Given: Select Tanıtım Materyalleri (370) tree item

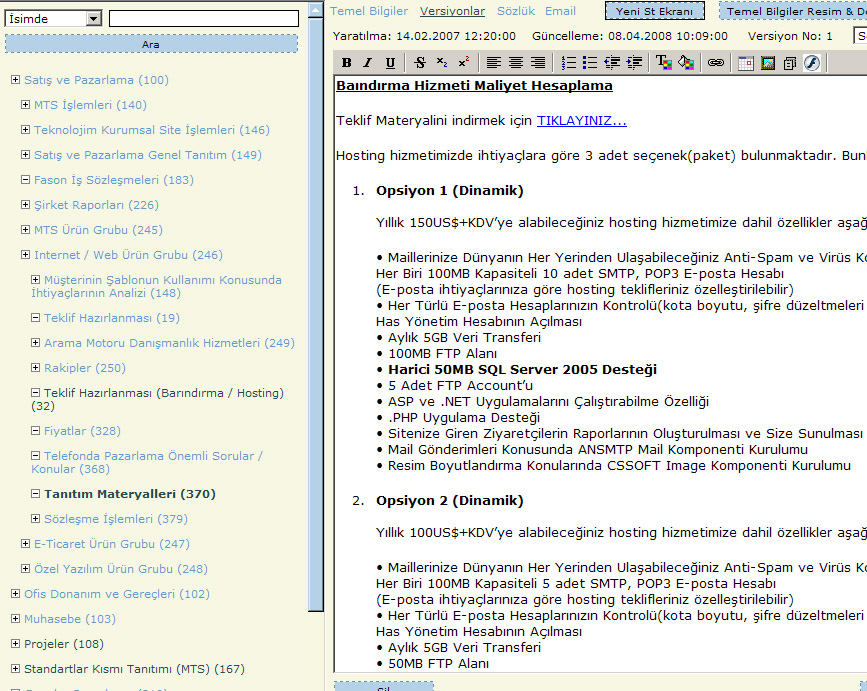Looking at the screenshot, I should click(x=130, y=494).
